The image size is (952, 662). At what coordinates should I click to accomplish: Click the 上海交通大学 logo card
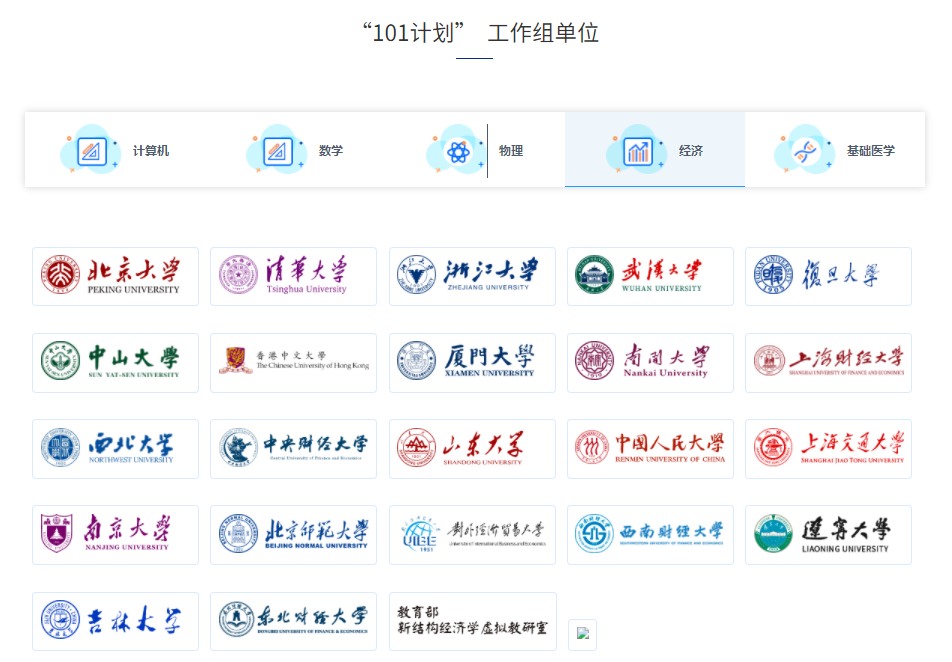828,449
